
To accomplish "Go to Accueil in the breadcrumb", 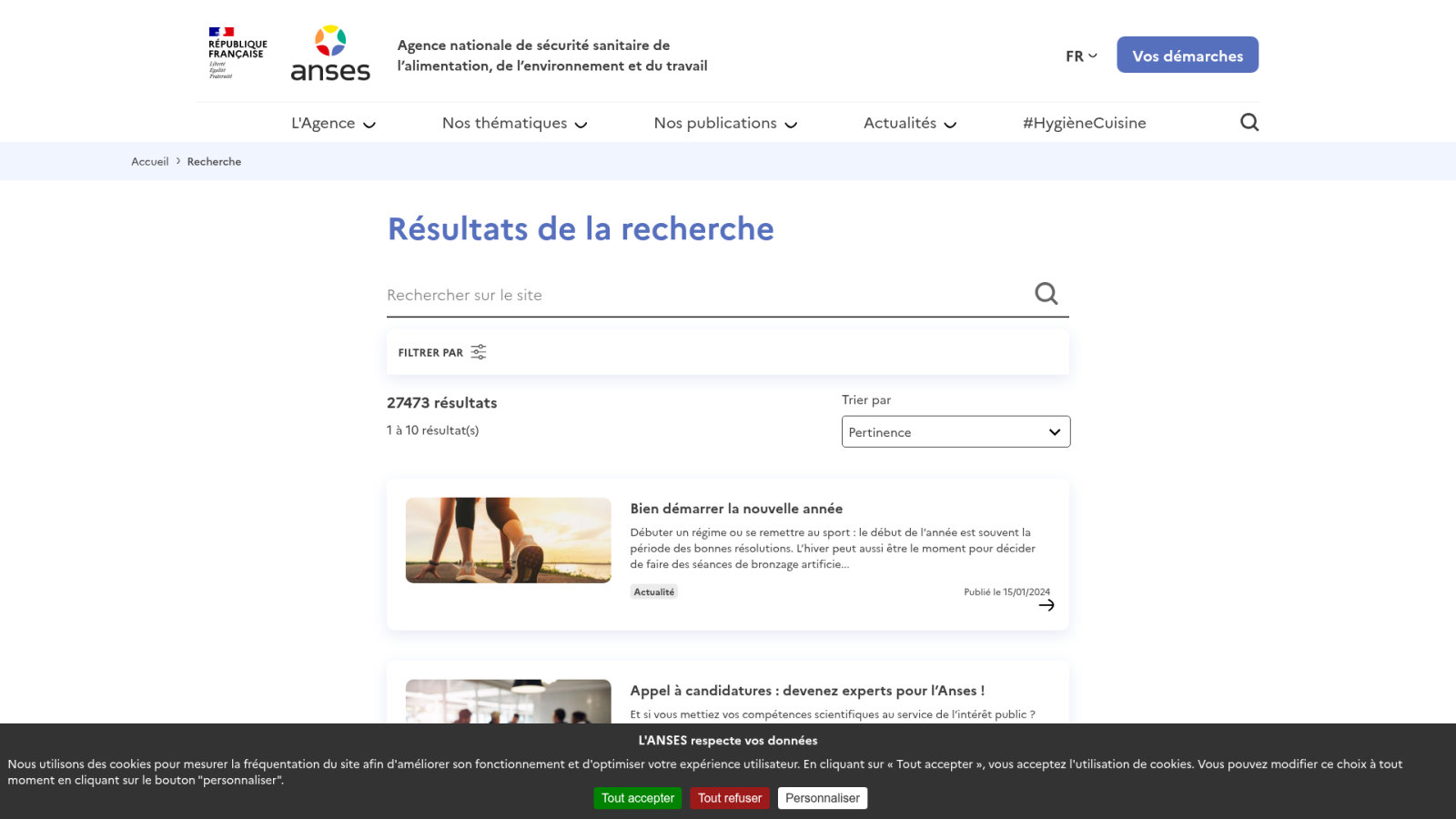I will coord(150,161).
